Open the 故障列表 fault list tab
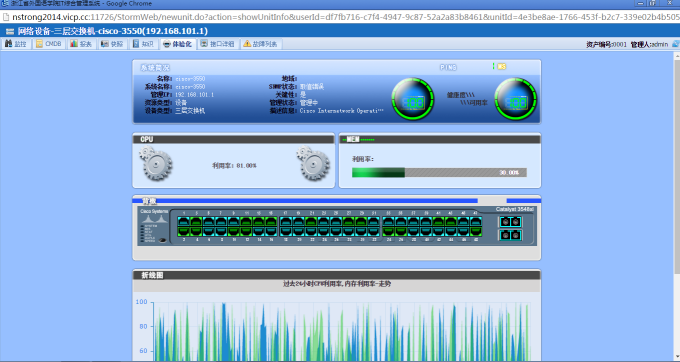 pyautogui.click(x=260, y=44)
